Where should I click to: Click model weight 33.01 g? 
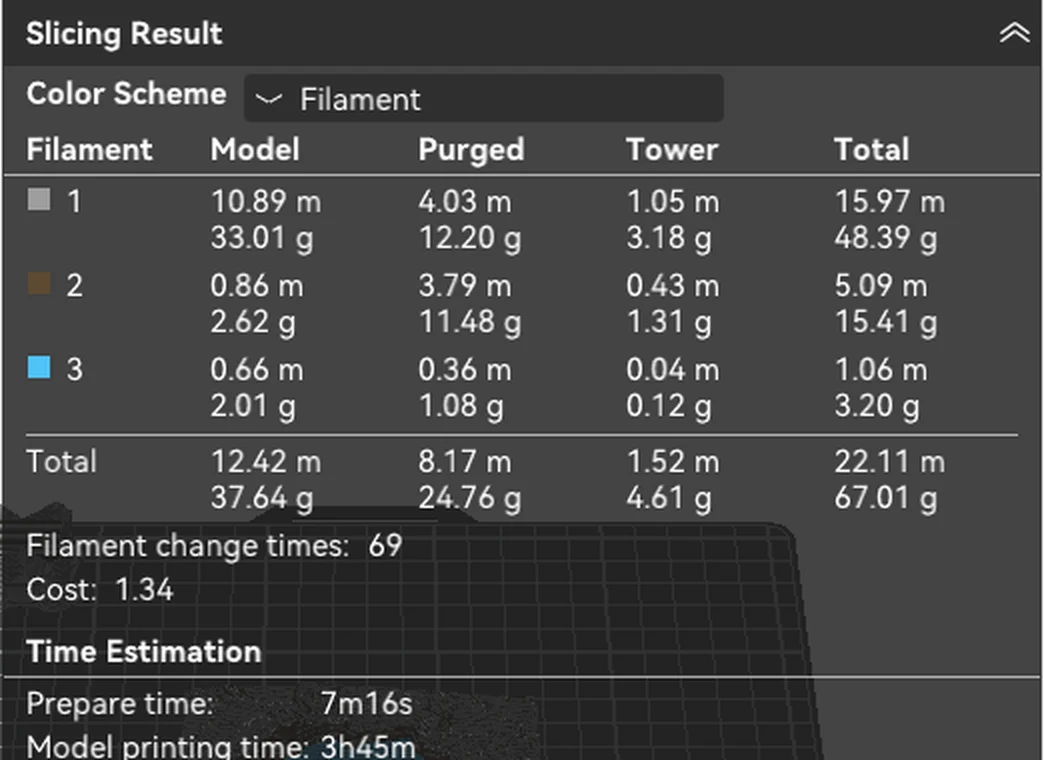click(262, 238)
